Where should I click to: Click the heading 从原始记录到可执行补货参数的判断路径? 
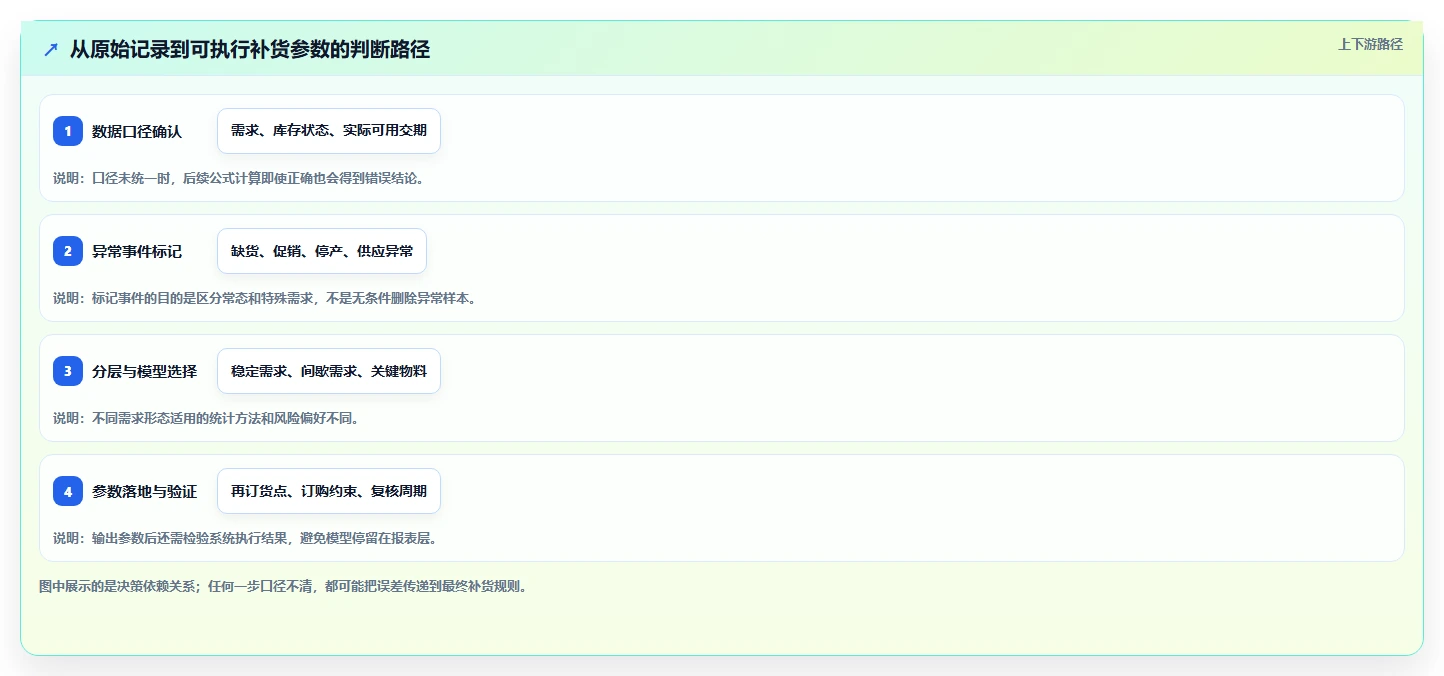pos(250,49)
